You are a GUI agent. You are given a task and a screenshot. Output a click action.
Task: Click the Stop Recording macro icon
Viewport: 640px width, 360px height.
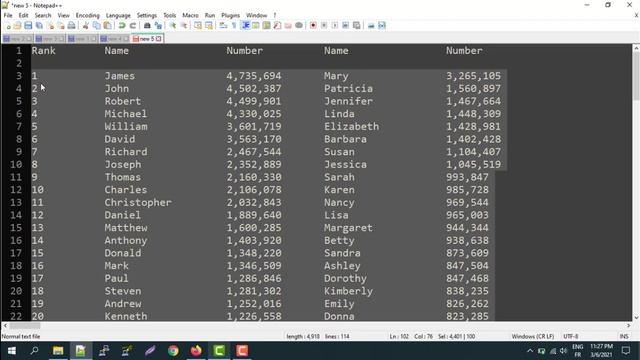324,25
